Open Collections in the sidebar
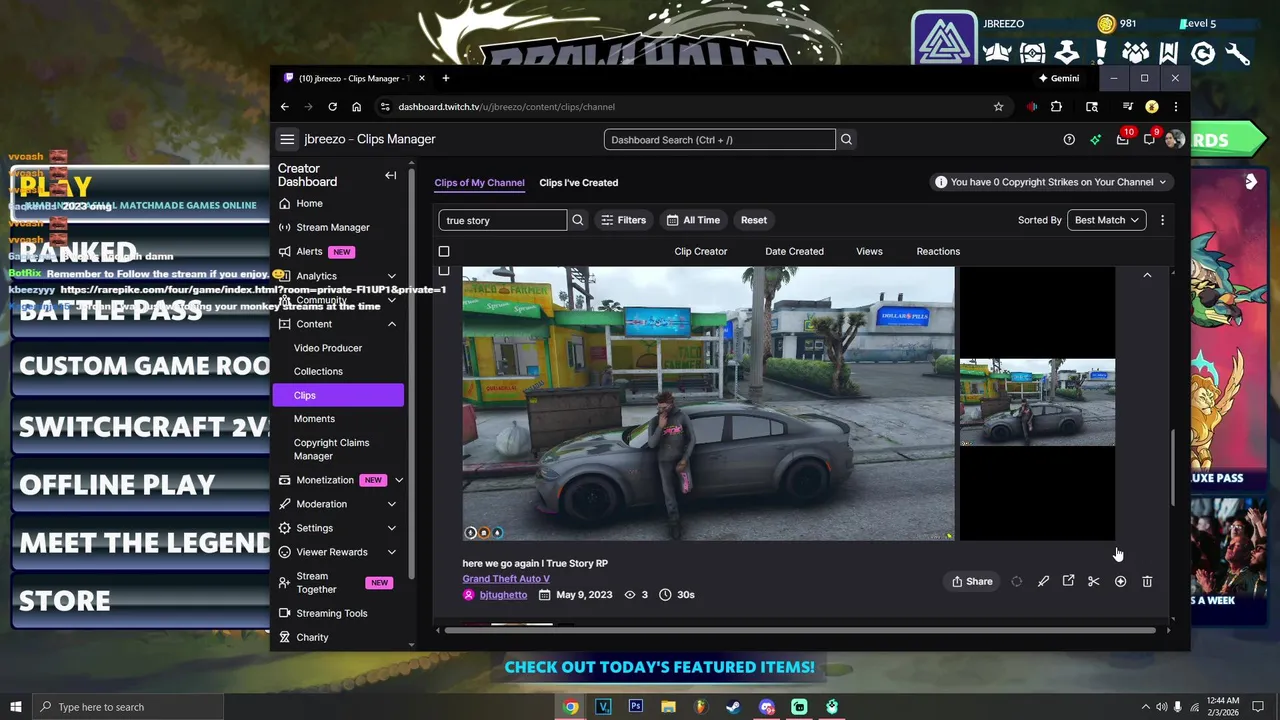This screenshot has height=720, width=1280. [318, 371]
